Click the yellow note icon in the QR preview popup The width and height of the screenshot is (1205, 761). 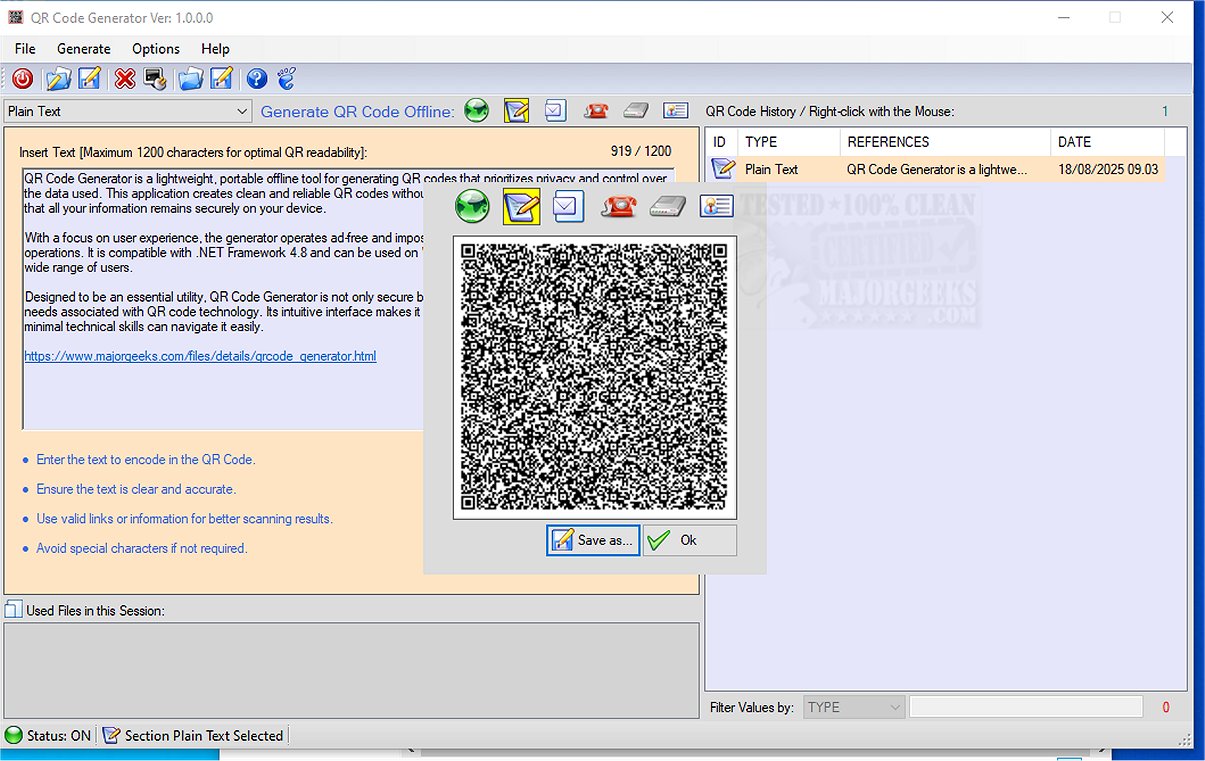522,206
